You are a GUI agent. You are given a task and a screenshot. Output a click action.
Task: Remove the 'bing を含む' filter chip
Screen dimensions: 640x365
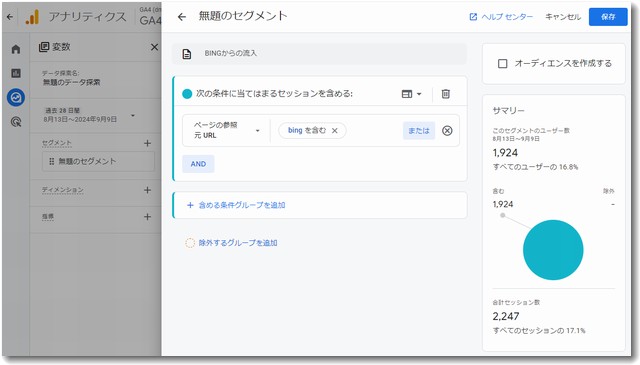pos(335,131)
